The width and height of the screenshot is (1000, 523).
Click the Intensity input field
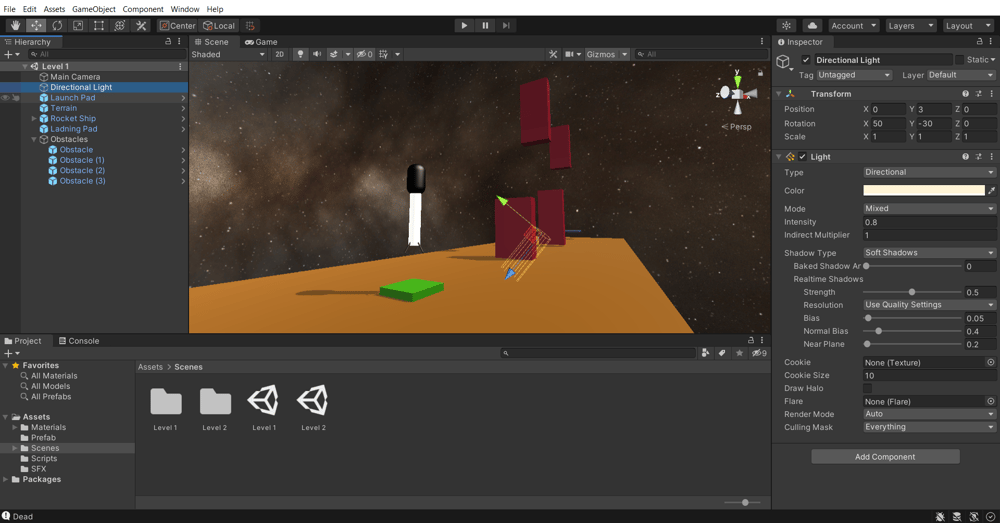coord(929,222)
